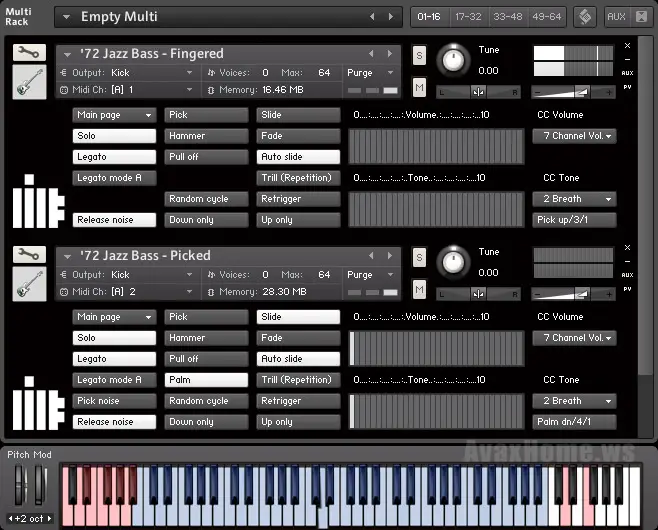658x530 pixels.
Task: Shift keyboard octave down with left arrow
Action: click(10, 519)
